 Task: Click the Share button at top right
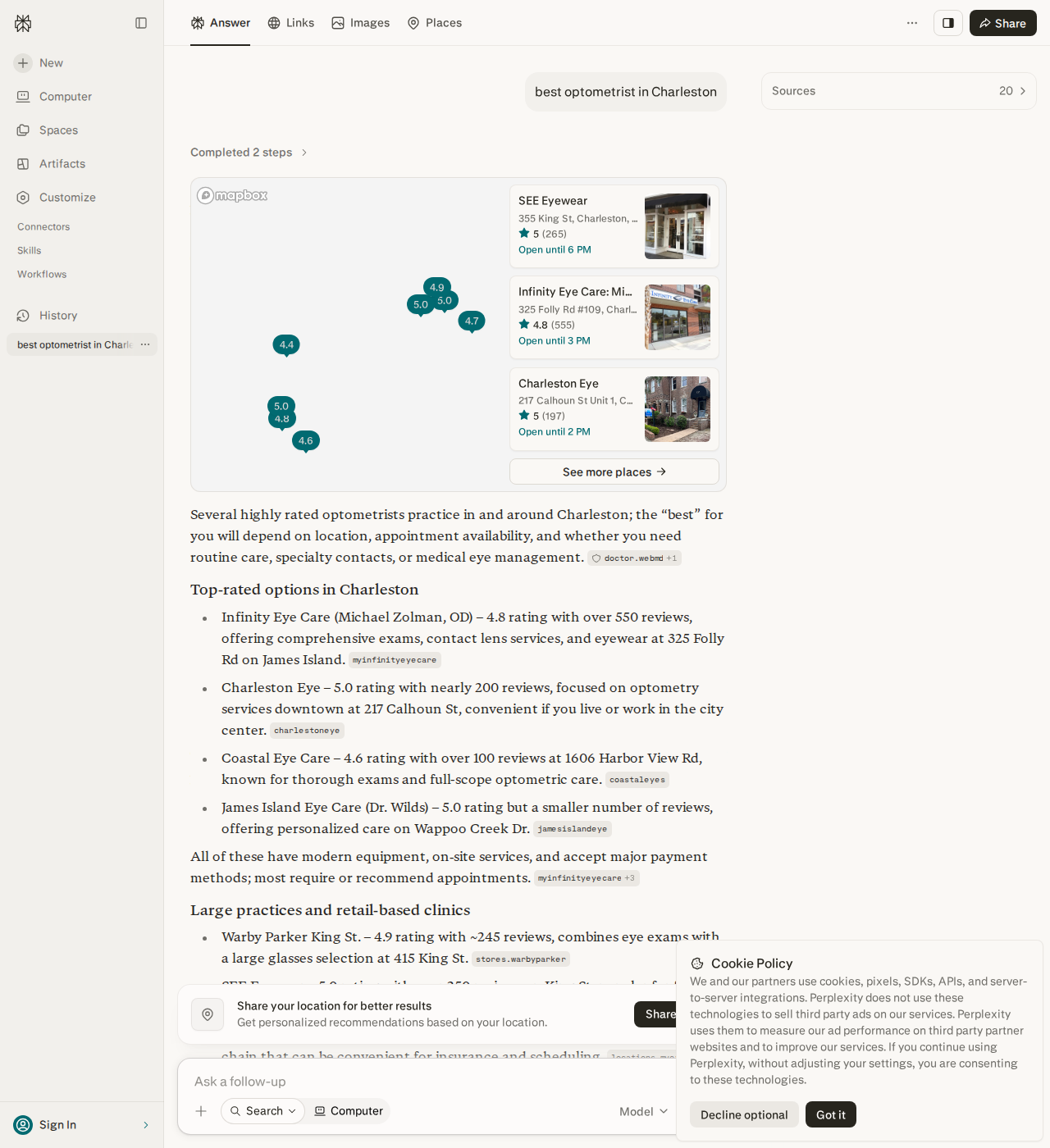pos(1003,23)
